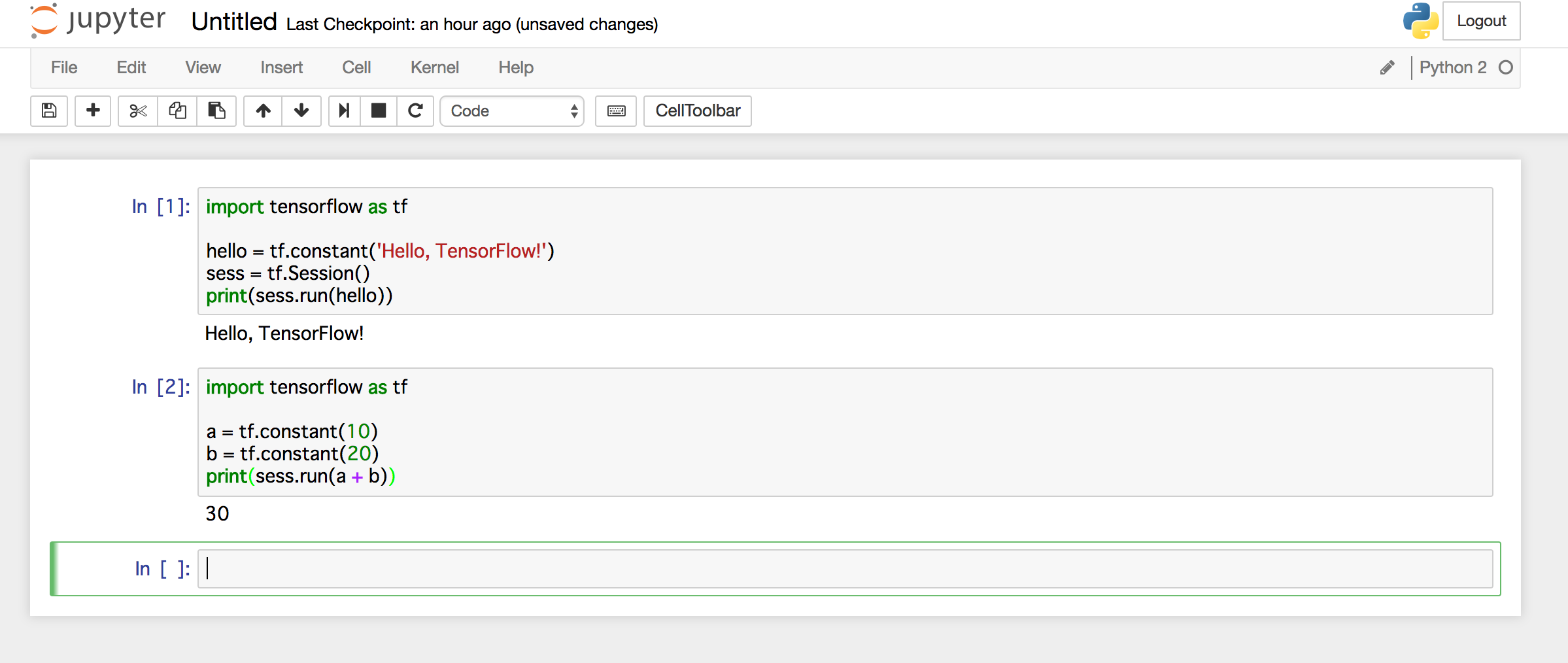Click the kernel idle circle indicator

coord(1506,67)
